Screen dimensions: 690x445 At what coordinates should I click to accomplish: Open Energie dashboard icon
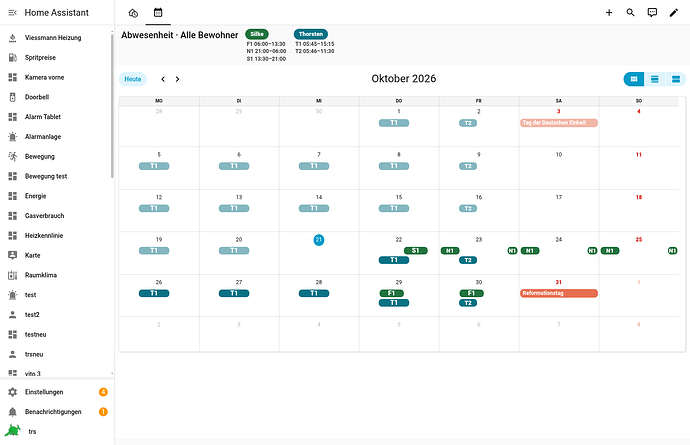tap(13, 196)
